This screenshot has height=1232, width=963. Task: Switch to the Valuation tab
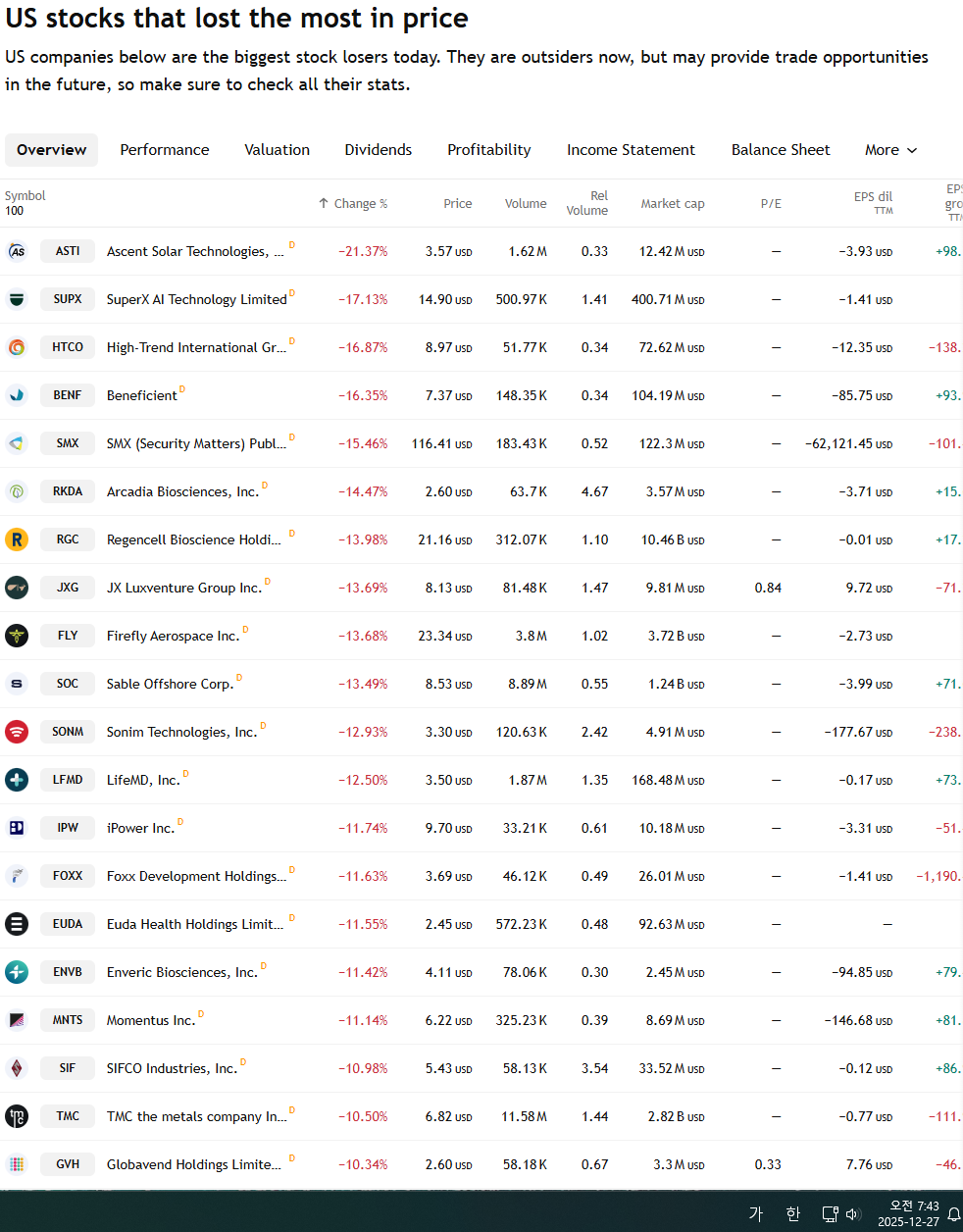[x=278, y=150]
